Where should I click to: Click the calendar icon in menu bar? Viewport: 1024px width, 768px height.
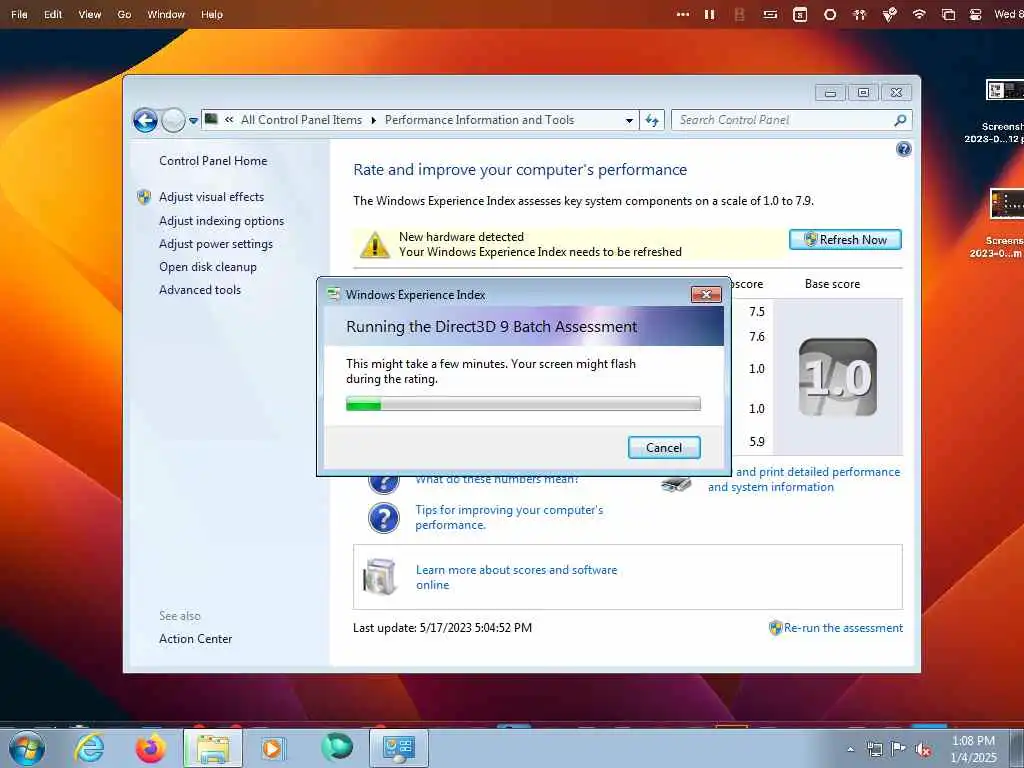pos(800,14)
